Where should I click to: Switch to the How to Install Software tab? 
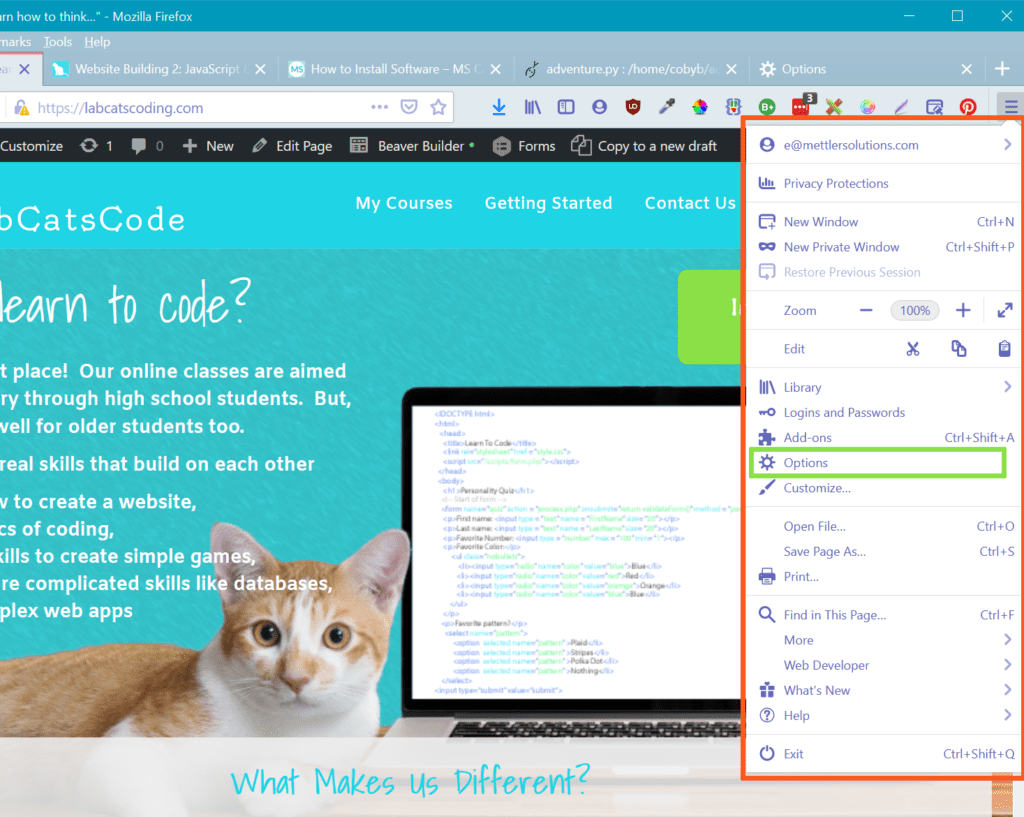click(x=397, y=69)
